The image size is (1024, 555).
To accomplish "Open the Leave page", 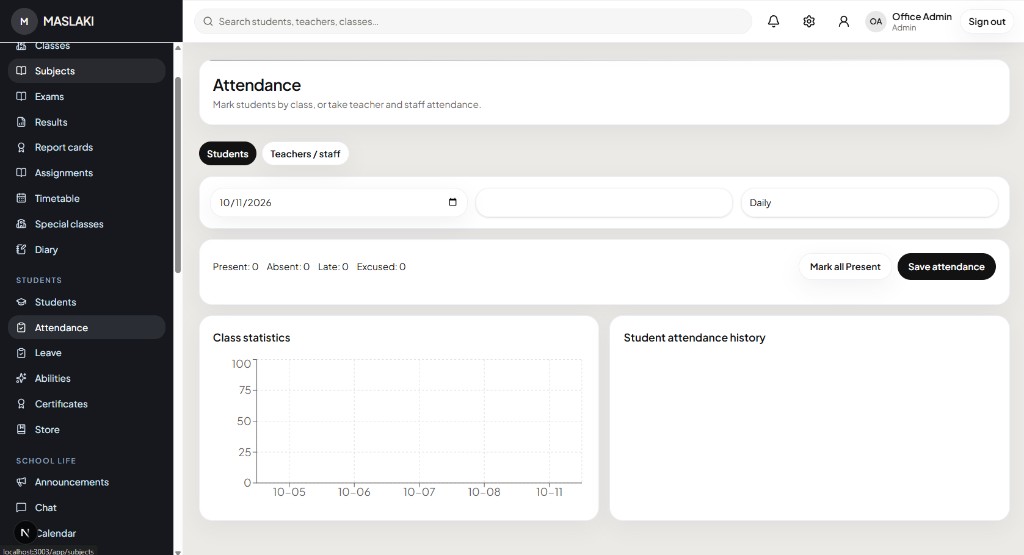I will click(x=86, y=353).
